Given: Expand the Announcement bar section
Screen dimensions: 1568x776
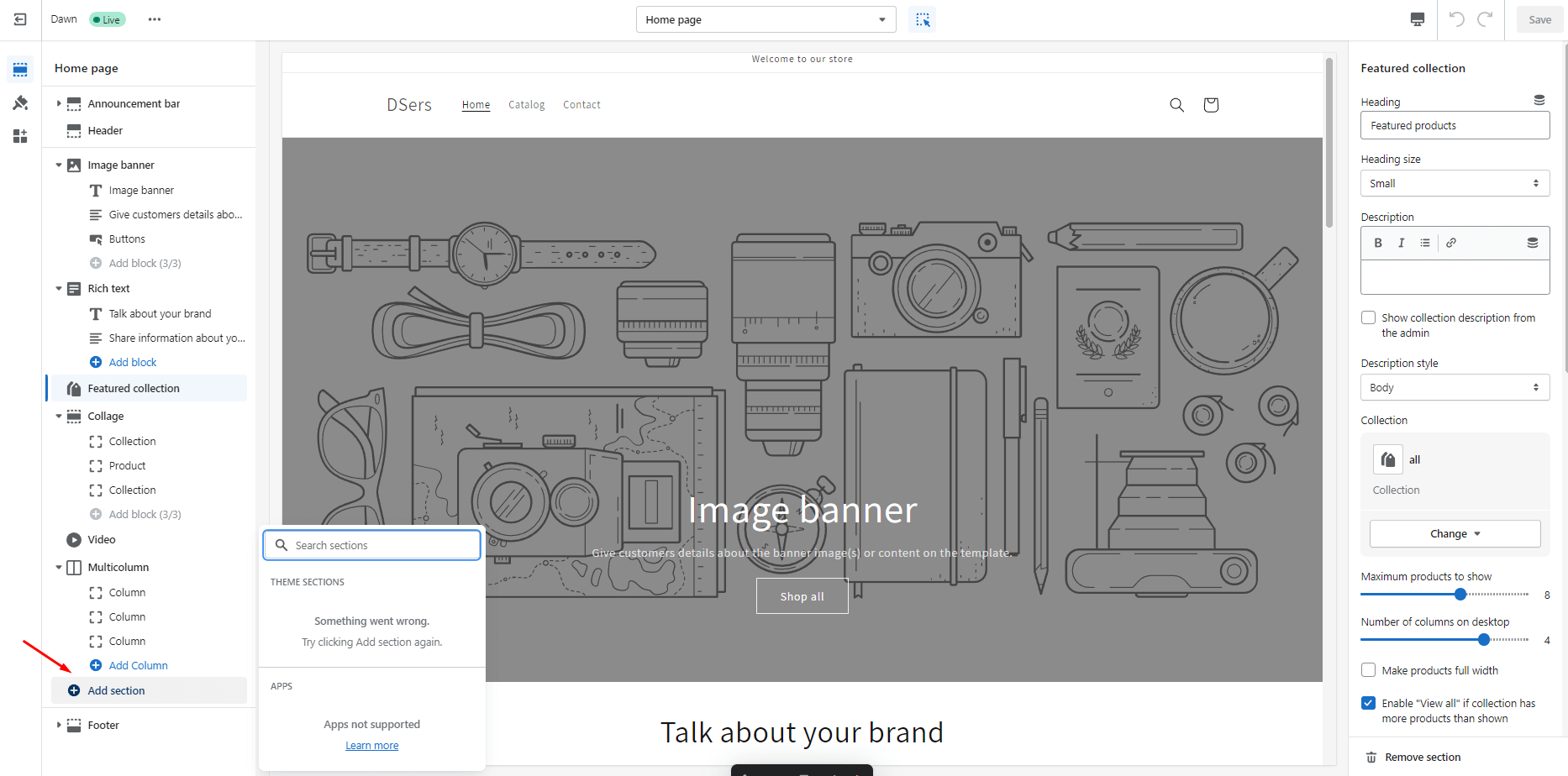Looking at the screenshot, I should 59,103.
